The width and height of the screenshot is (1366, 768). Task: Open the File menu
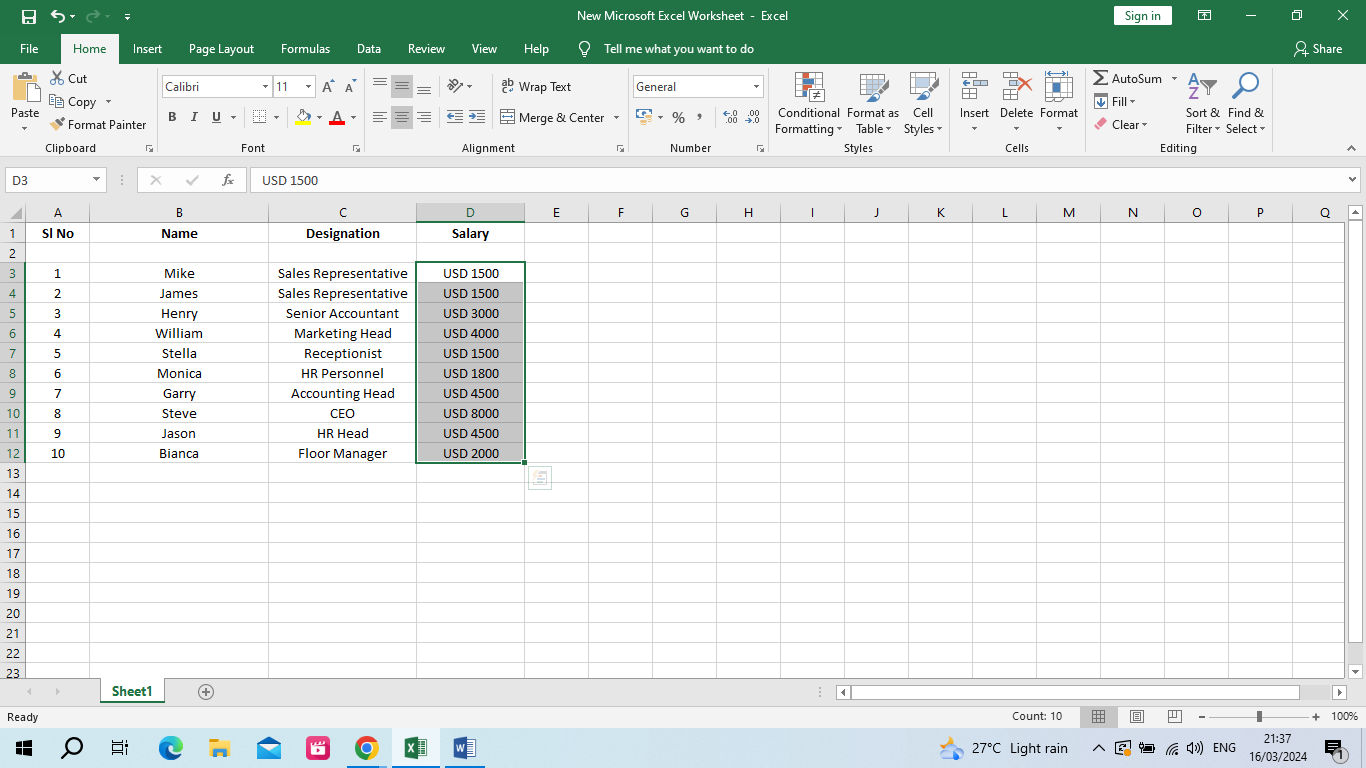29,48
